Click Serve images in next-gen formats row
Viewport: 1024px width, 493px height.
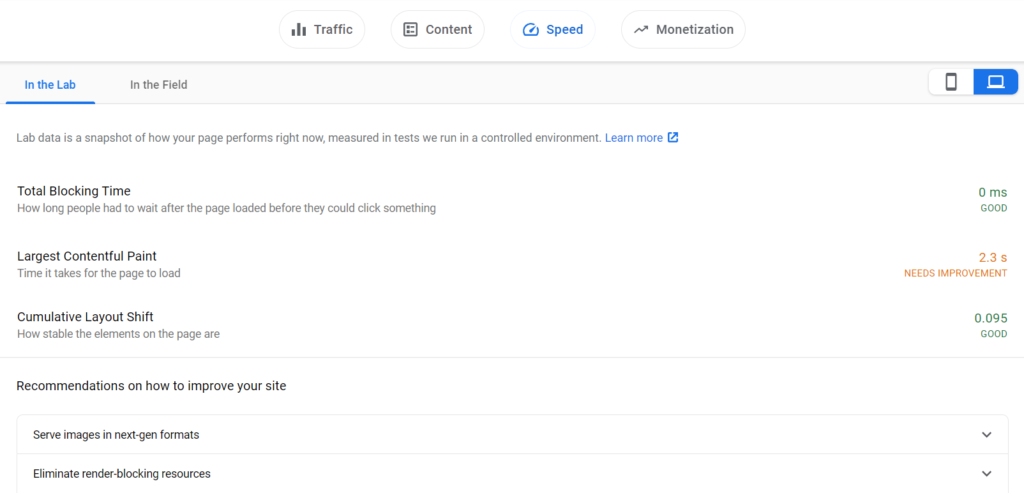[x=512, y=434]
